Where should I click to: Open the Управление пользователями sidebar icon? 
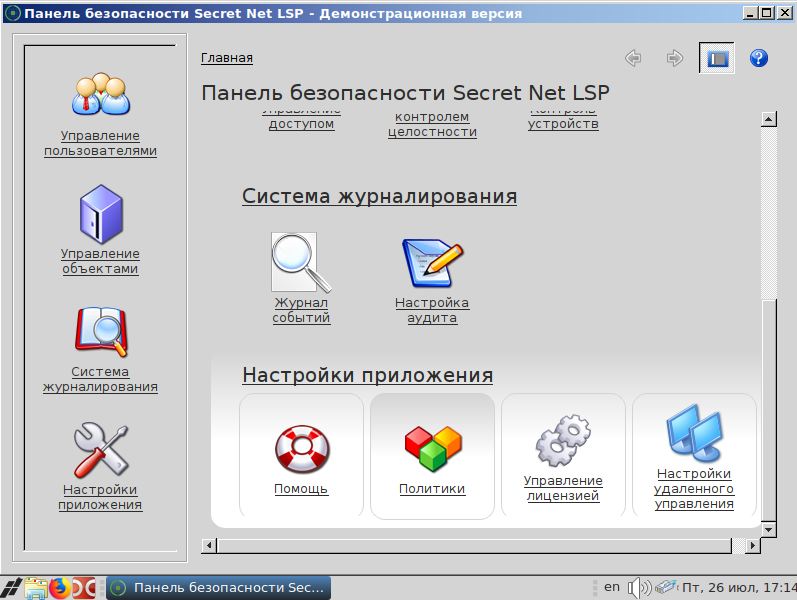pyautogui.click(x=101, y=94)
